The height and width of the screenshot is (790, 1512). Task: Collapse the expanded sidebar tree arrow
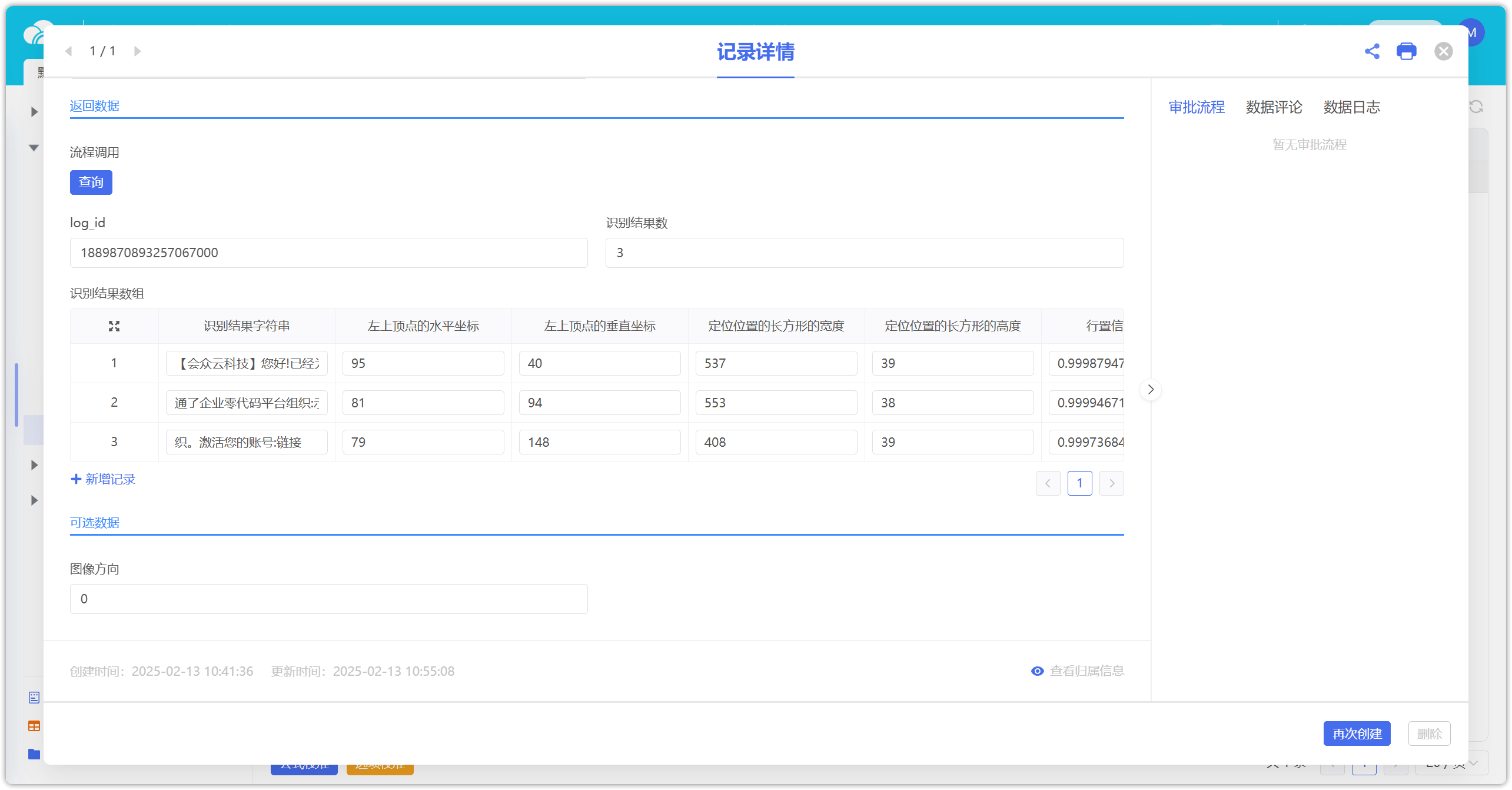[x=34, y=148]
